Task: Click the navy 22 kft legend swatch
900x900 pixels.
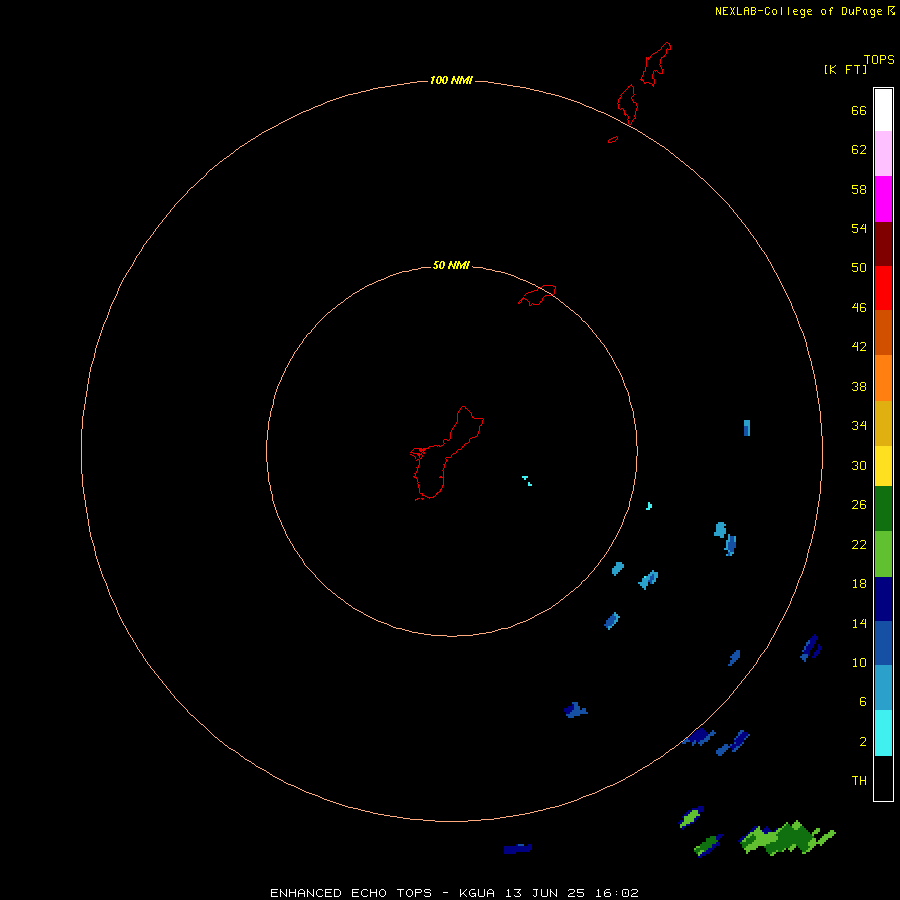Action: click(883, 599)
